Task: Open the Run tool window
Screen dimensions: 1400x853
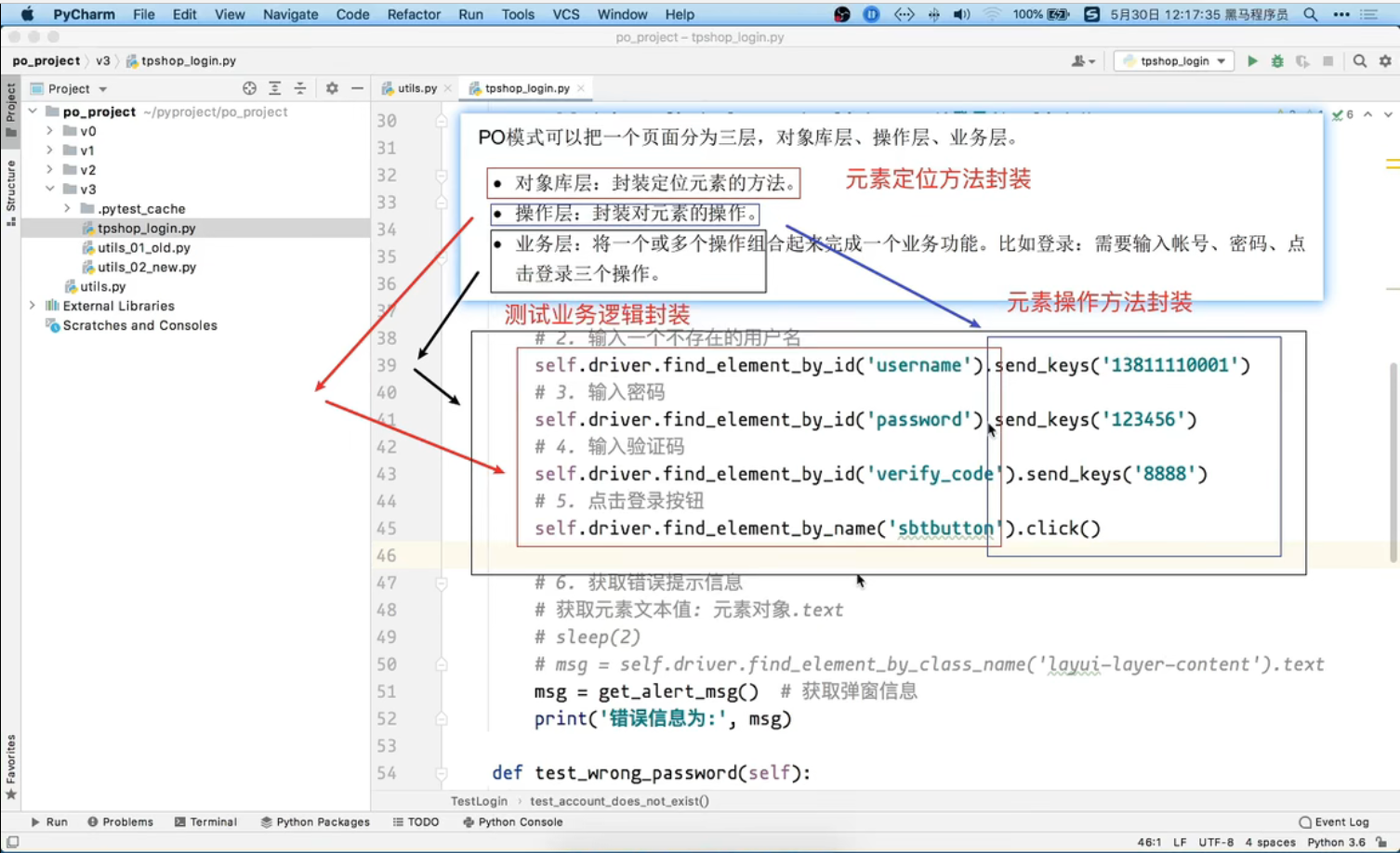Action: [x=49, y=822]
